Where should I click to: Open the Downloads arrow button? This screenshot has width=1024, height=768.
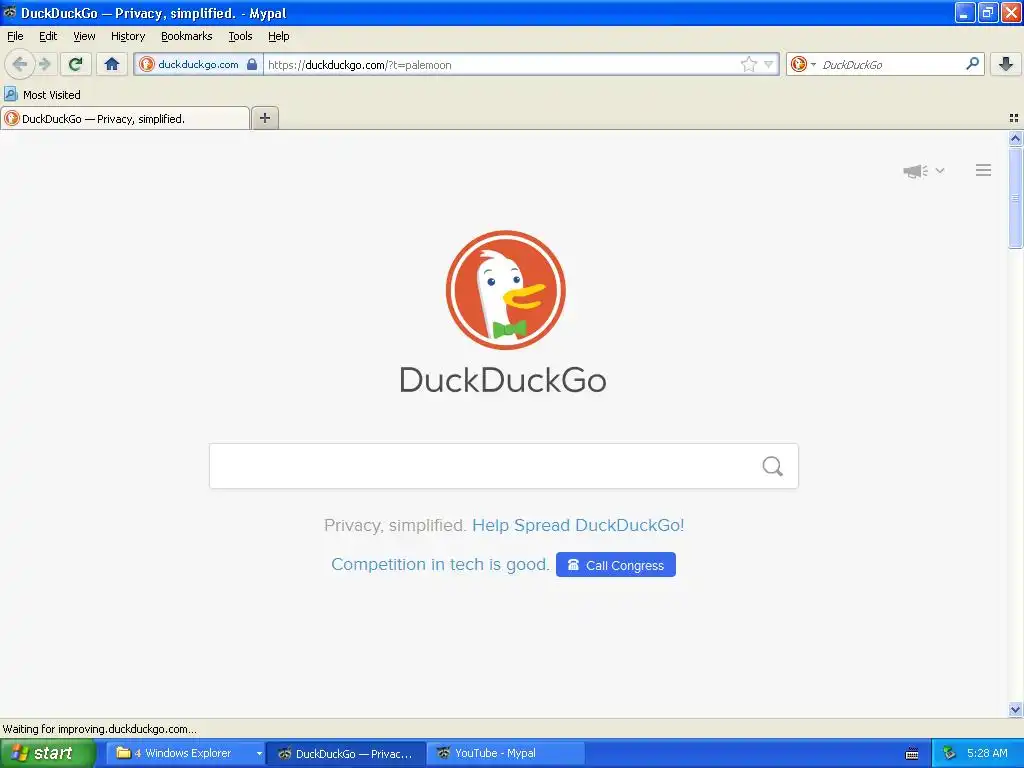pos(1006,64)
